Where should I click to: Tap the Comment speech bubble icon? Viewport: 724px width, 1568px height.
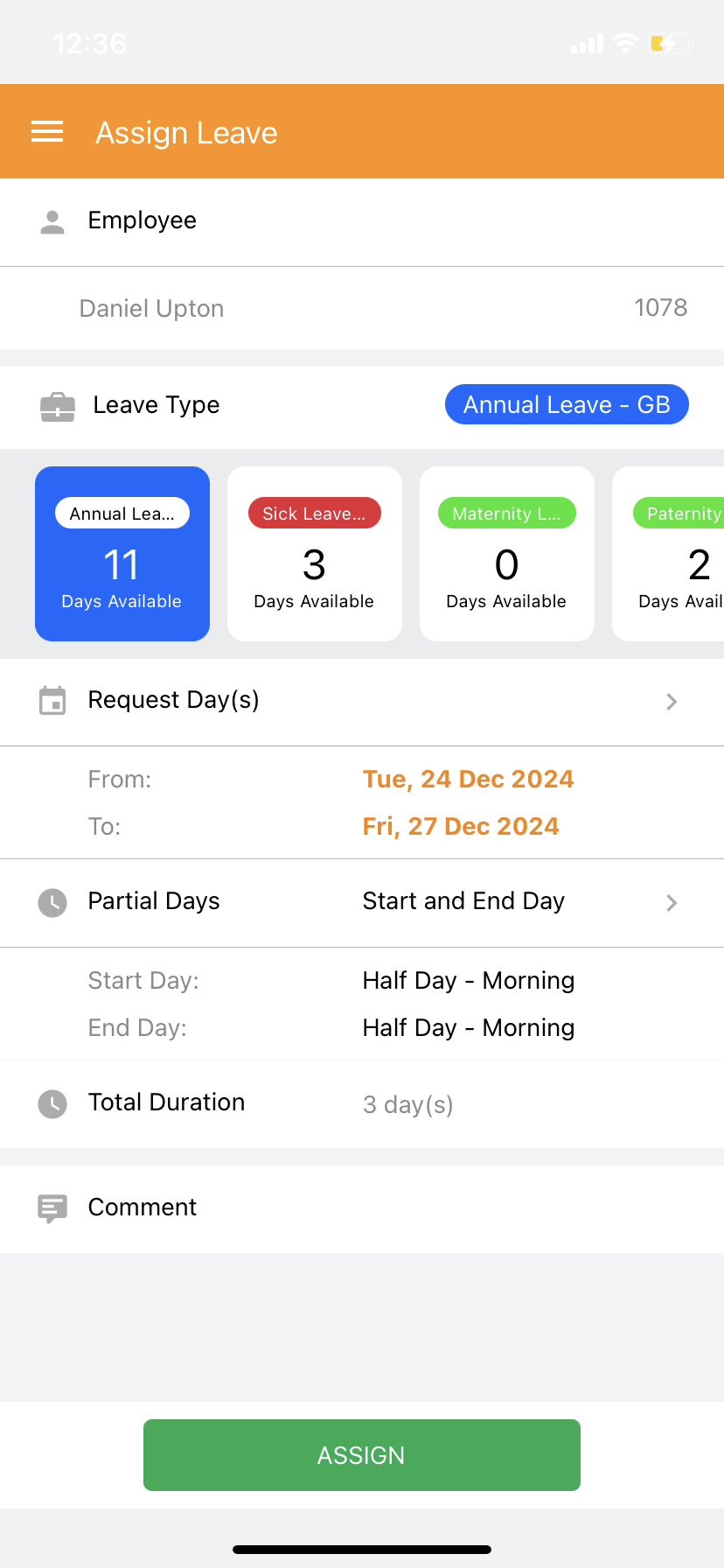click(x=52, y=1208)
